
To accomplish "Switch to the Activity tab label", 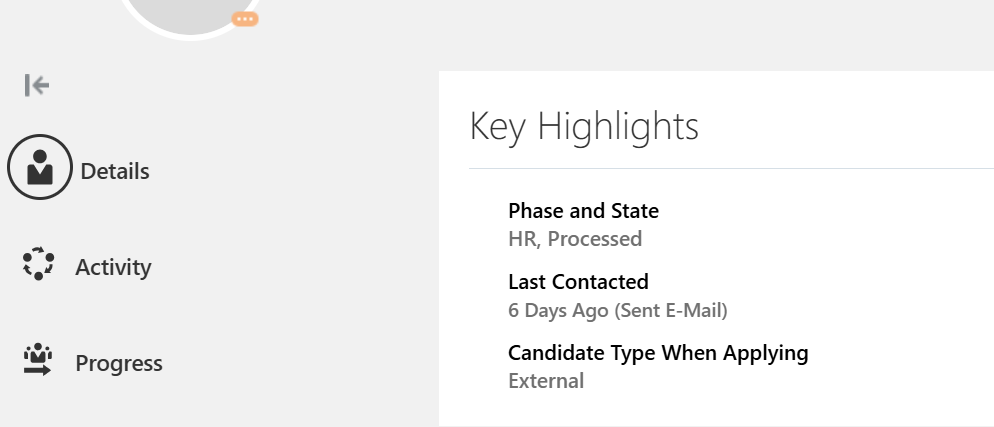I will (113, 267).
